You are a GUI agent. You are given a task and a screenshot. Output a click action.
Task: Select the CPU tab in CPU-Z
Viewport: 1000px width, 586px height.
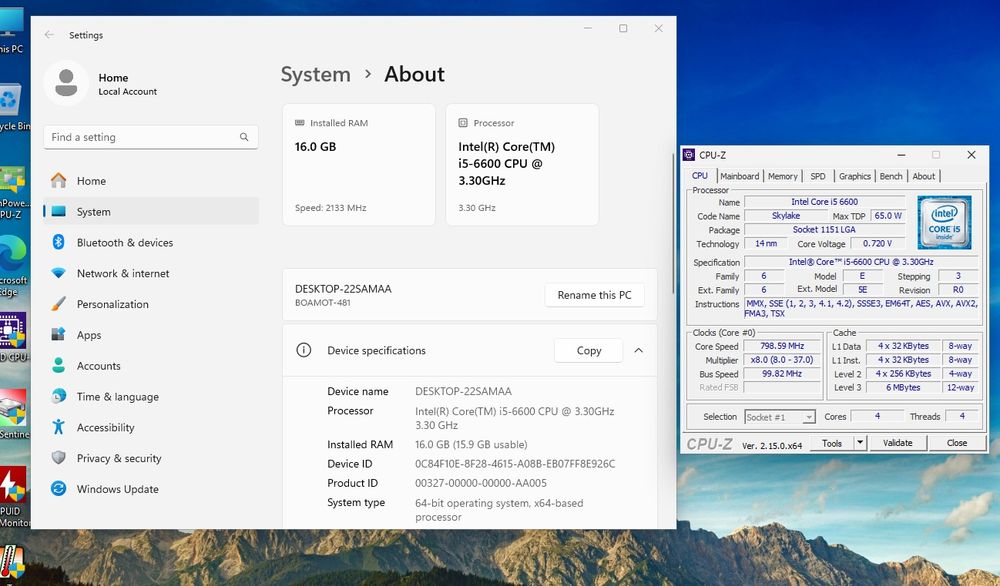700,175
